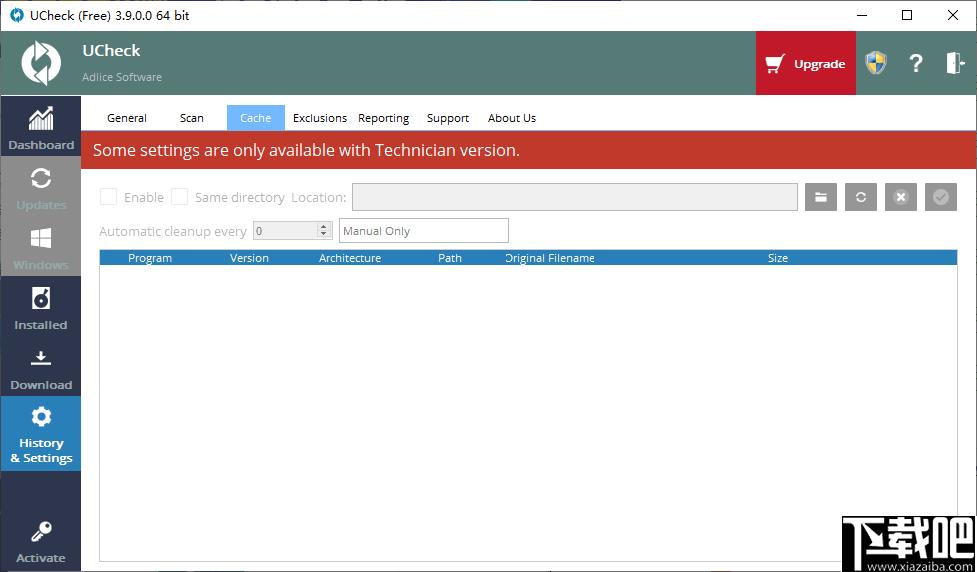Image resolution: width=977 pixels, height=572 pixels.
Task: Sort by the Size column header
Action: pyautogui.click(x=778, y=258)
